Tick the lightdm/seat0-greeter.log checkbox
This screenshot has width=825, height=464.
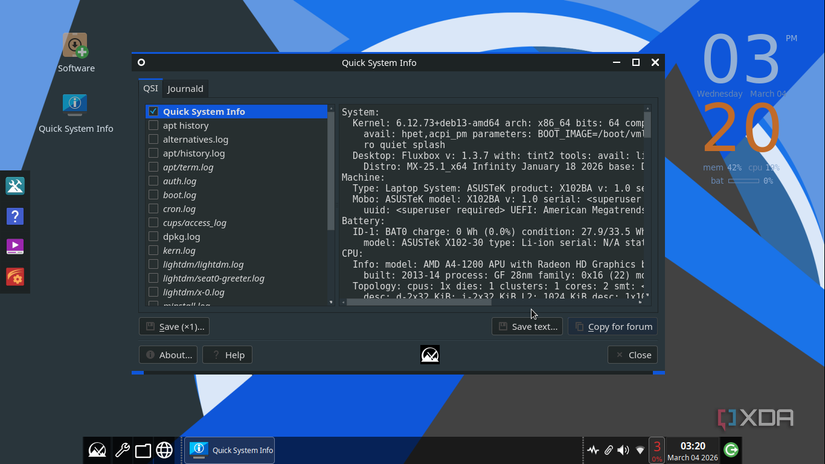coord(153,278)
